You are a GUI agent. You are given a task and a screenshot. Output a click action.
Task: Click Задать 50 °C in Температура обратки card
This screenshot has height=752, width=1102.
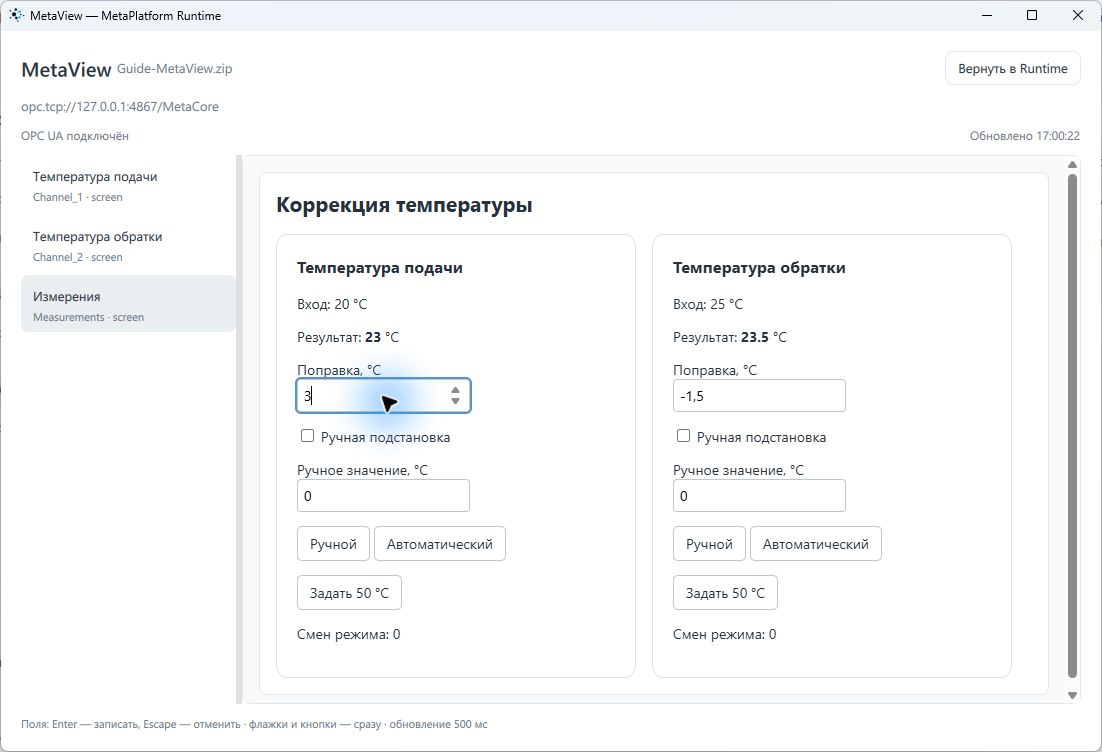tap(725, 592)
